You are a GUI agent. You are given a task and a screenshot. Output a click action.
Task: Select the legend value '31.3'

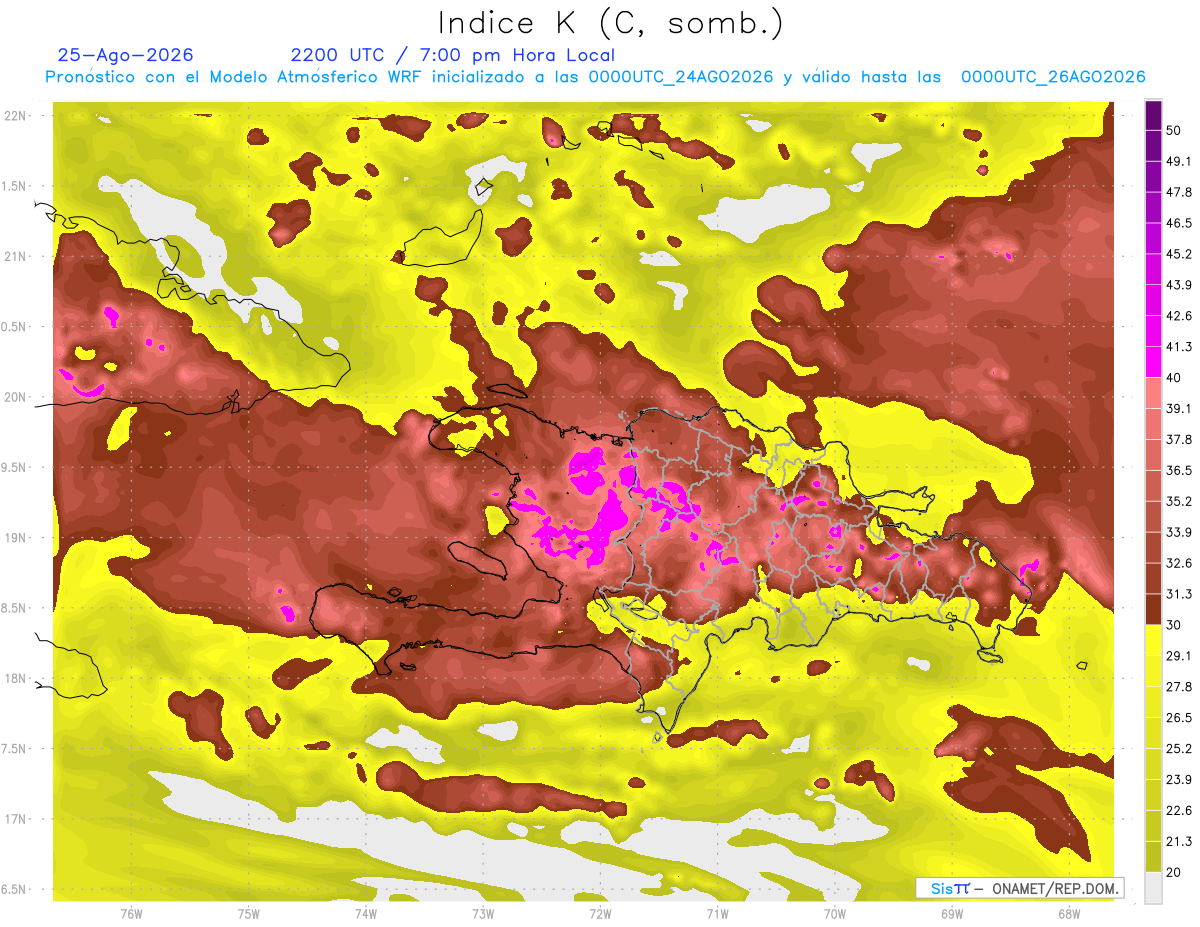tap(1179, 594)
